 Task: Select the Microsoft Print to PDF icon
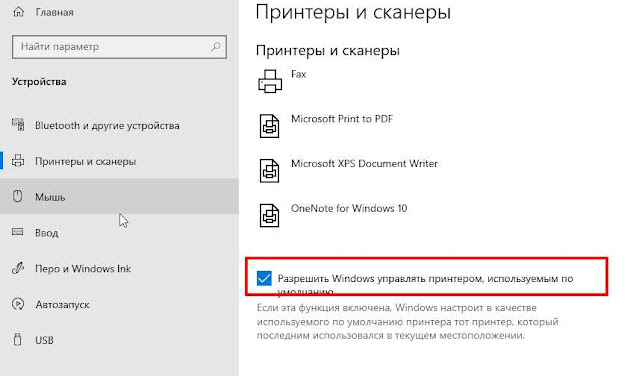click(x=269, y=126)
